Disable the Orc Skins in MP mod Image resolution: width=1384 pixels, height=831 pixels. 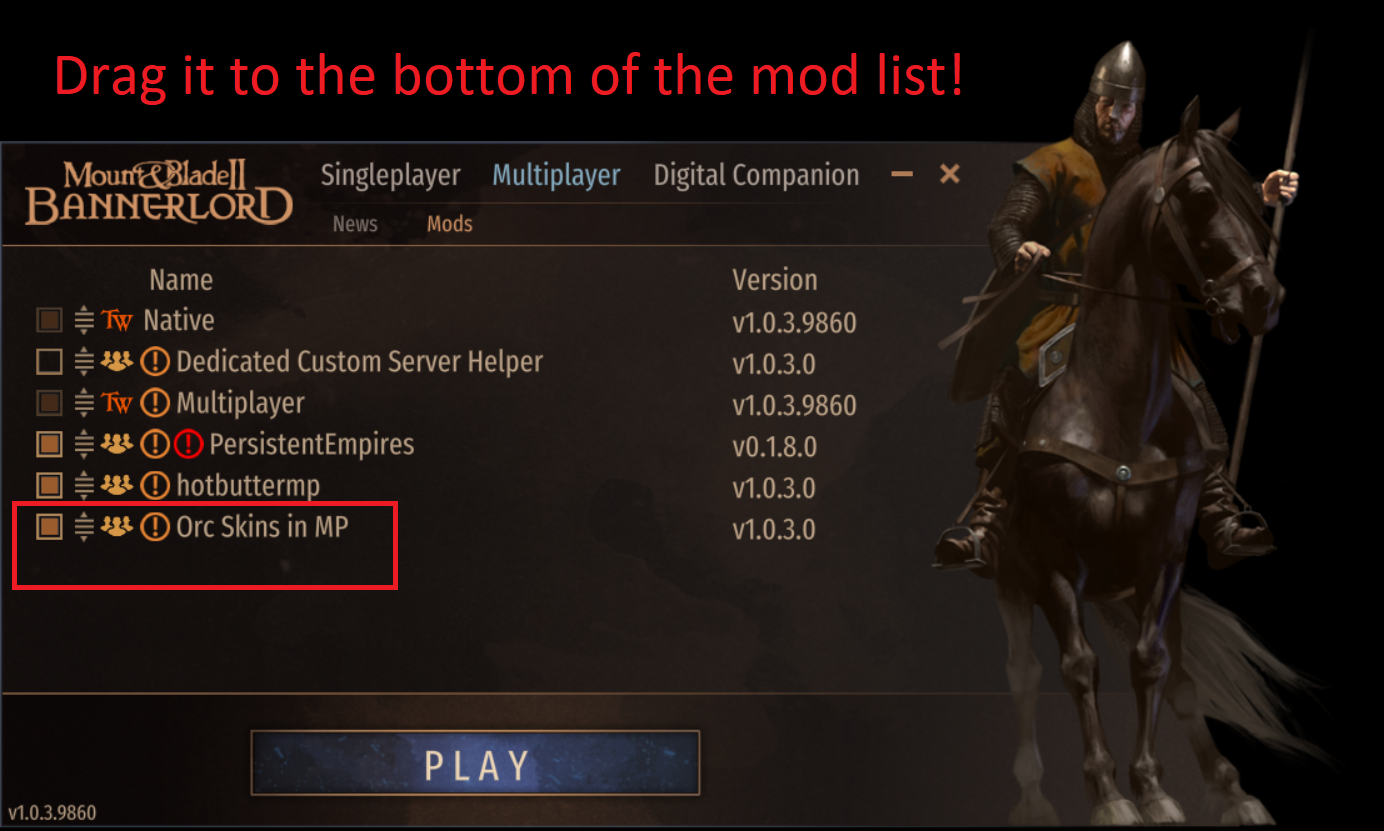(49, 526)
